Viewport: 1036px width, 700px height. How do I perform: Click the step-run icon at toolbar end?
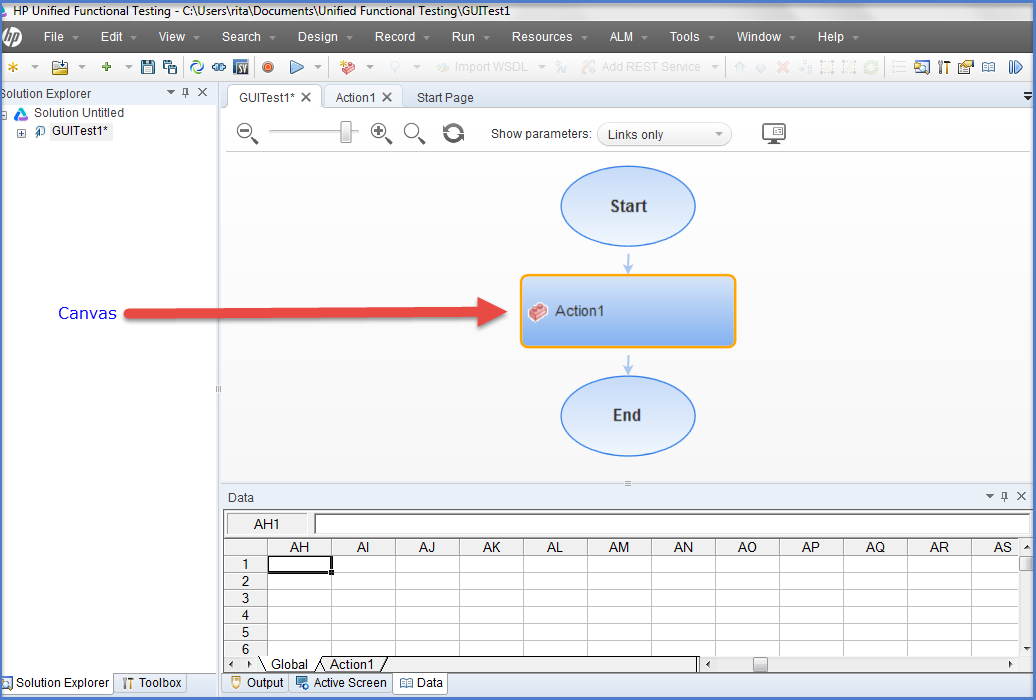point(1016,67)
